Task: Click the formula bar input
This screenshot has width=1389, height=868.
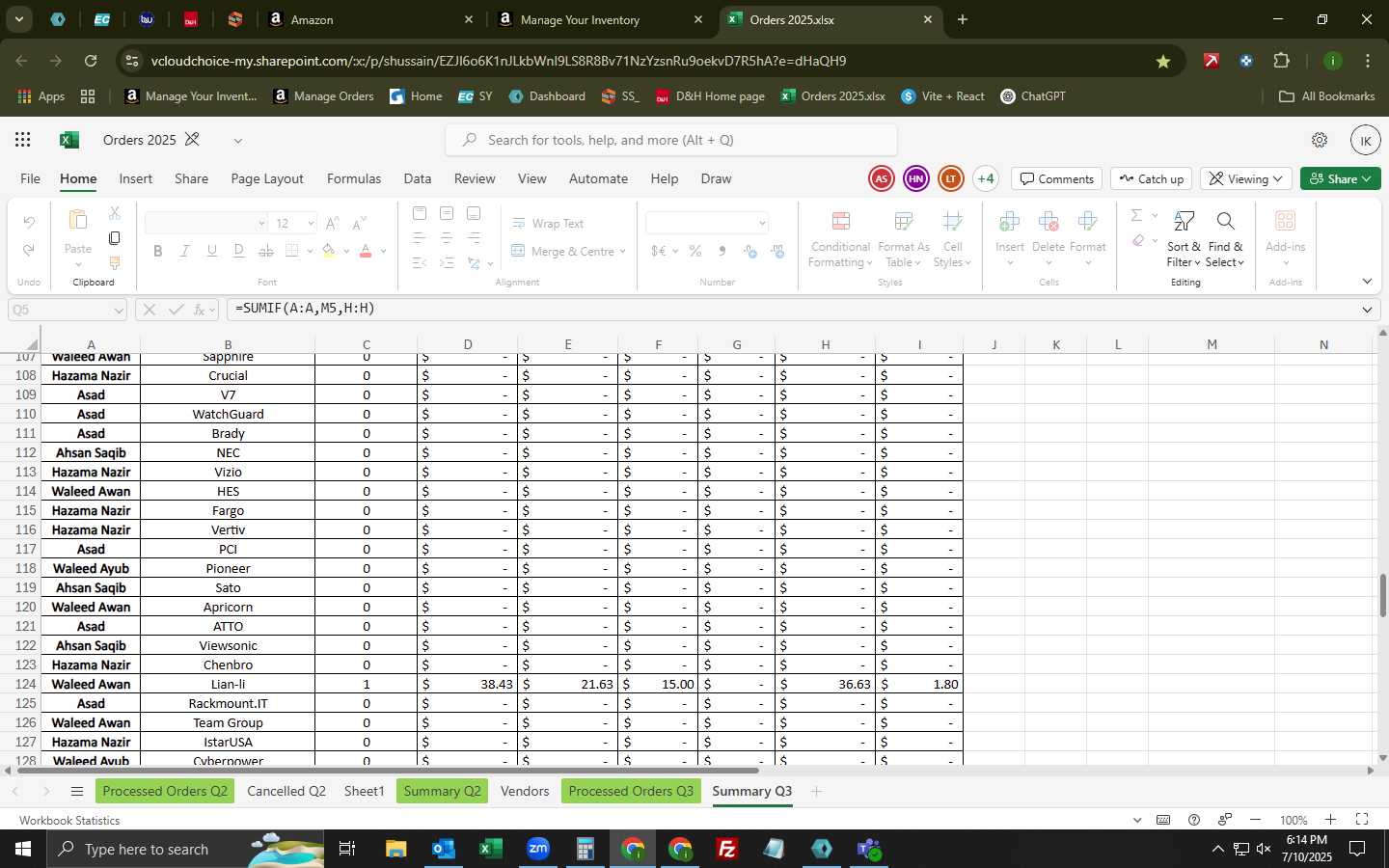Action: [791, 310]
